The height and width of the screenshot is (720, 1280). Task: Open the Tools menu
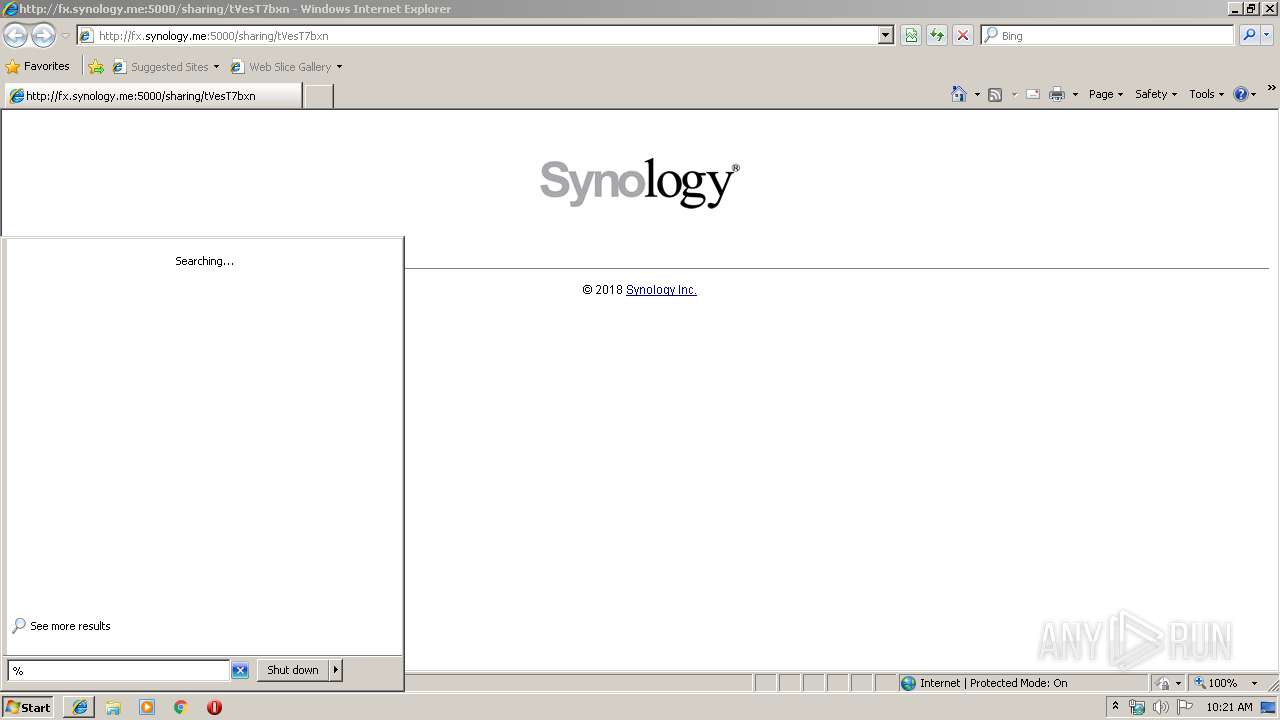(1207, 94)
